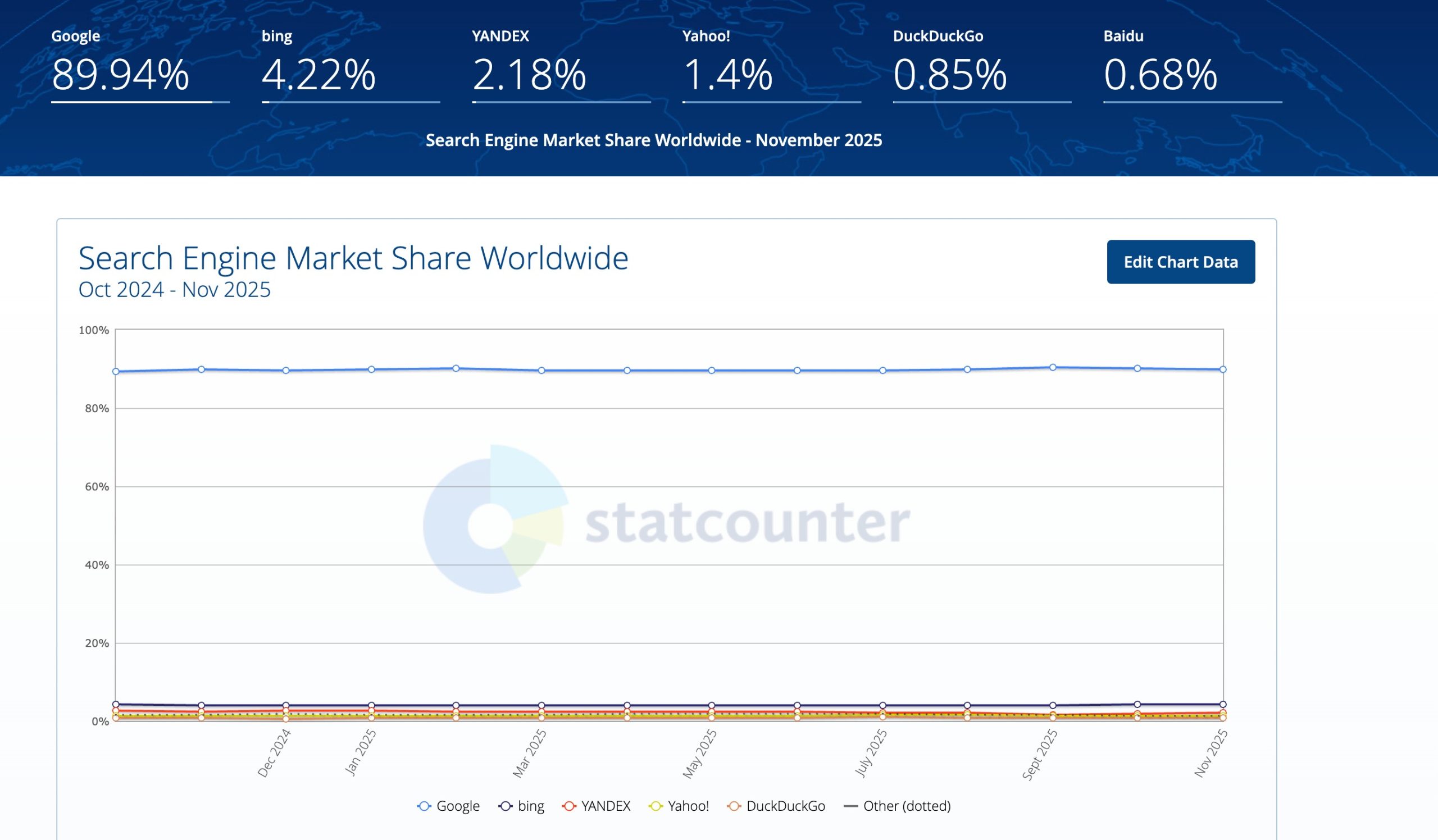The height and width of the screenshot is (840, 1438).
Task: Click the dash icon for Other (dotted) series
Action: coord(852,806)
